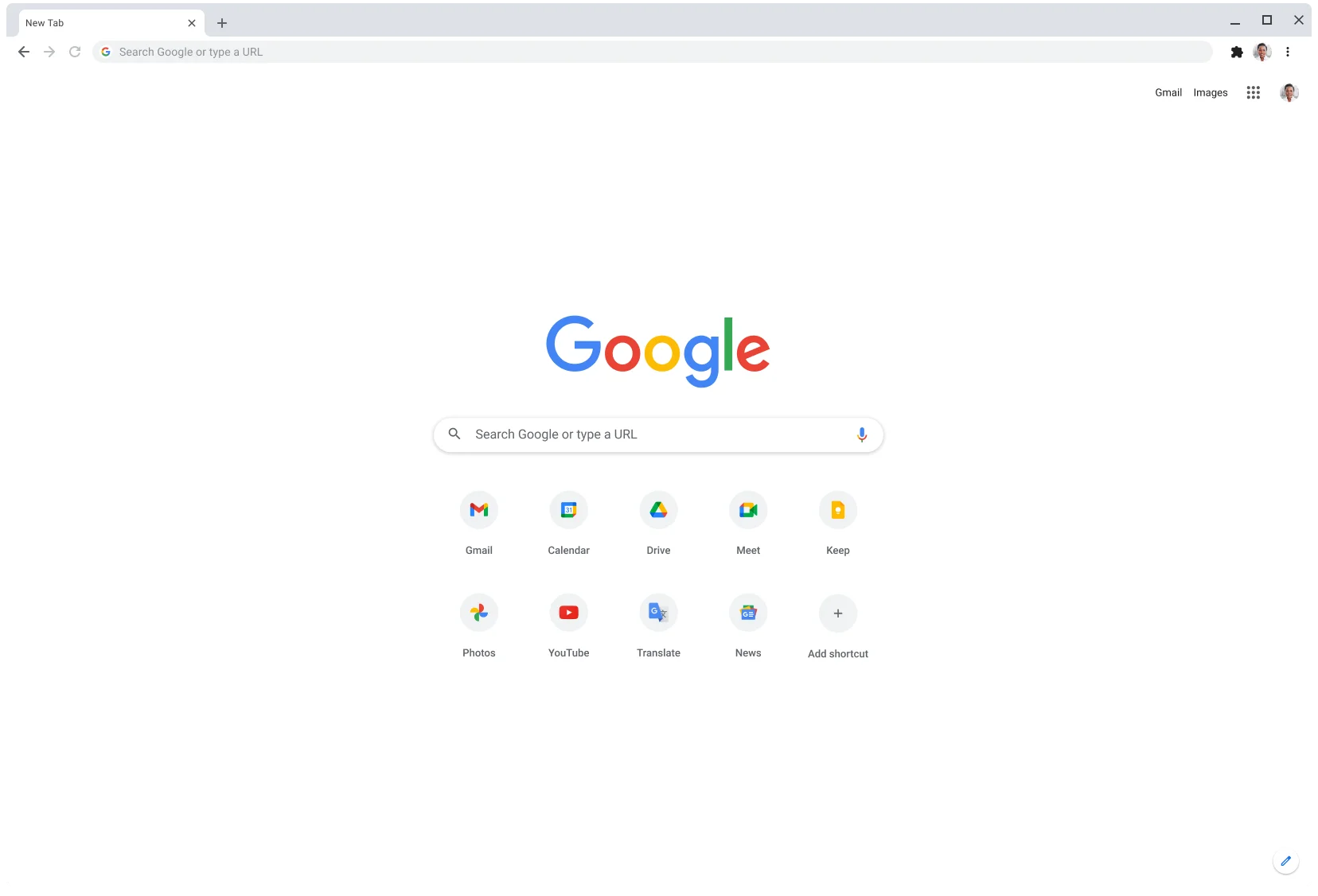The width and height of the screenshot is (1318, 896).
Task: Open the Gmail shortcut icon
Action: pos(478,510)
